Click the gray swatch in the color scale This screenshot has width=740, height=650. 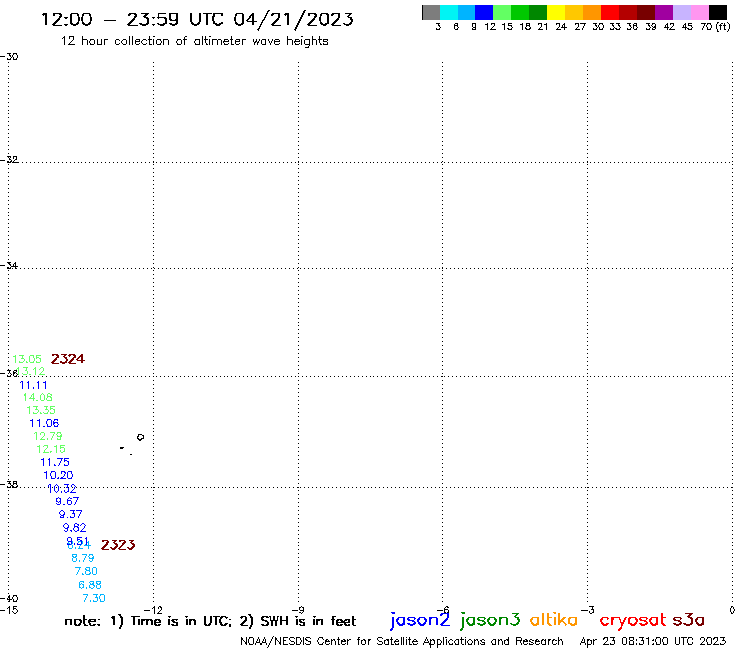point(431,12)
